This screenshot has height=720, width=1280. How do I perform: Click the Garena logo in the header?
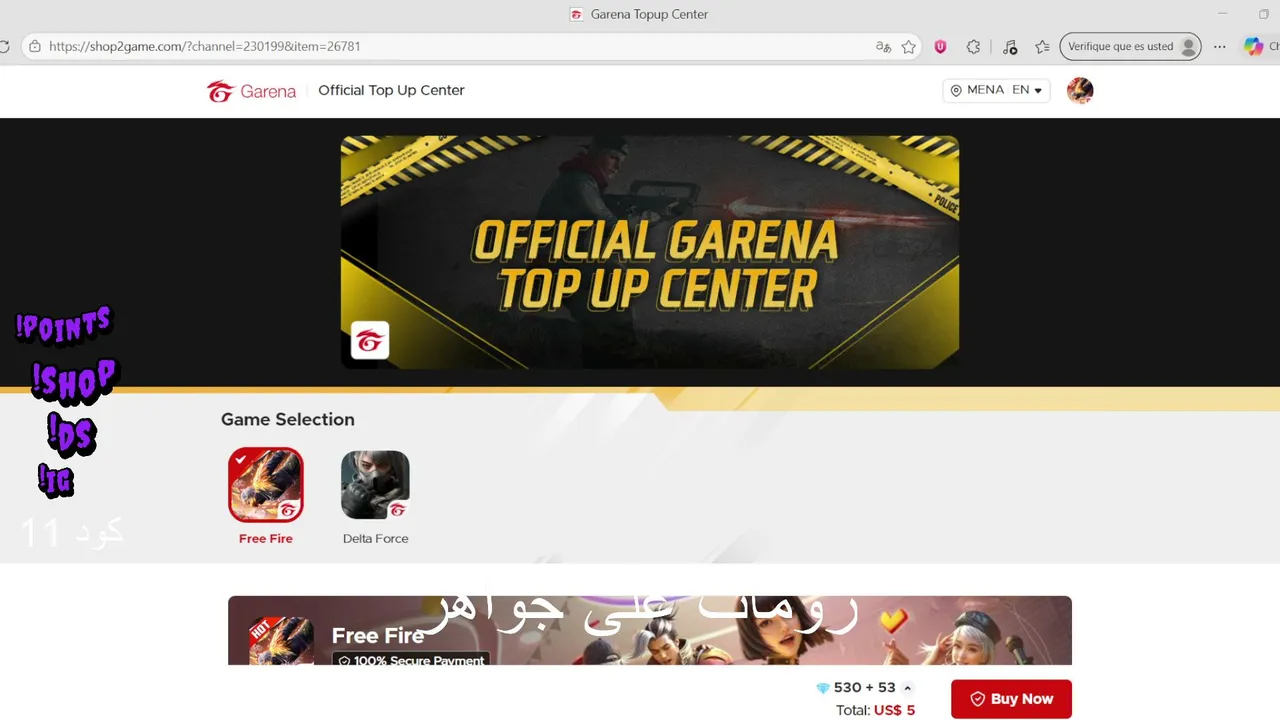click(x=251, y=91)
